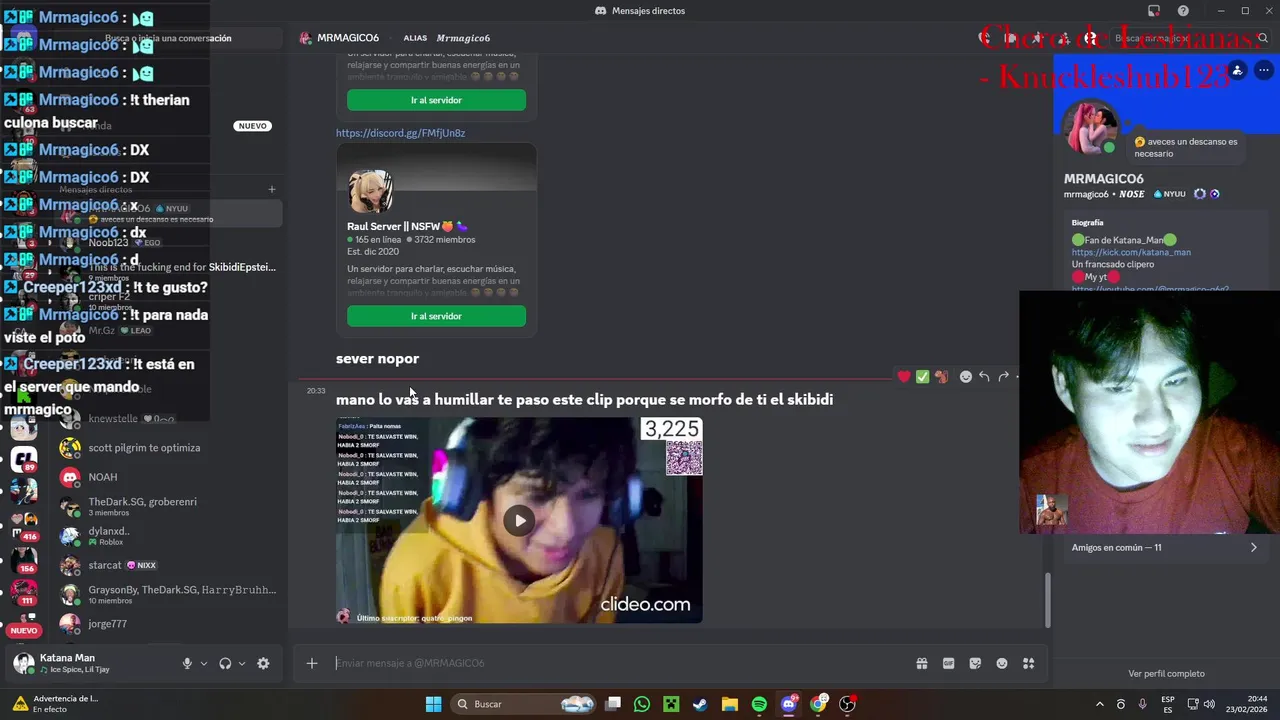
Task: Open Minecraft from the taskbar
Action: tap(671, 704)
